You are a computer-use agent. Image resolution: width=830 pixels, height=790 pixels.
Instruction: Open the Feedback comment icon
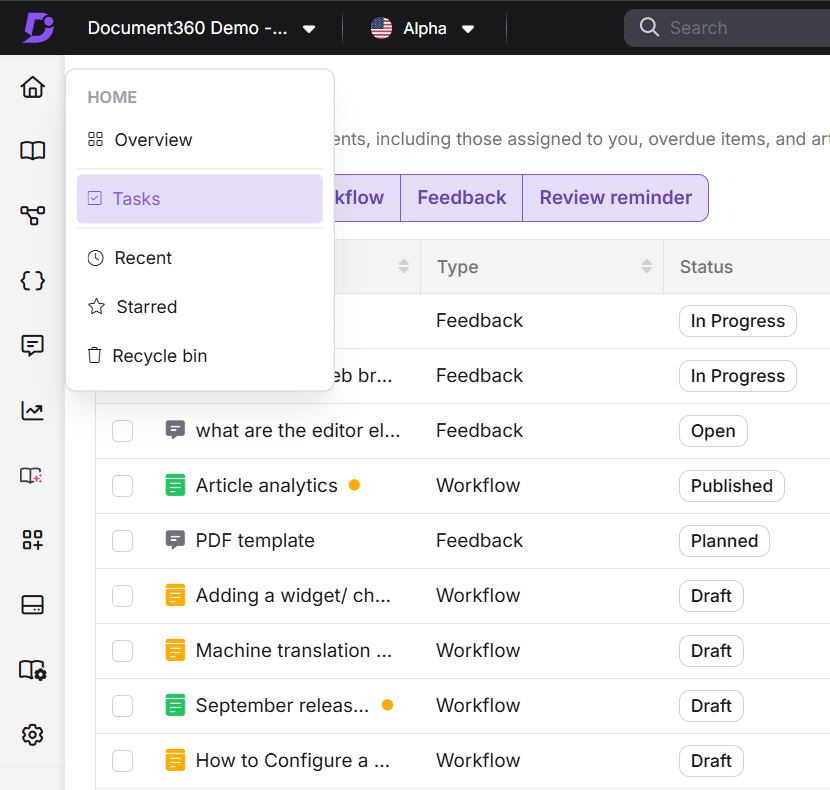(x=32, y=345)
